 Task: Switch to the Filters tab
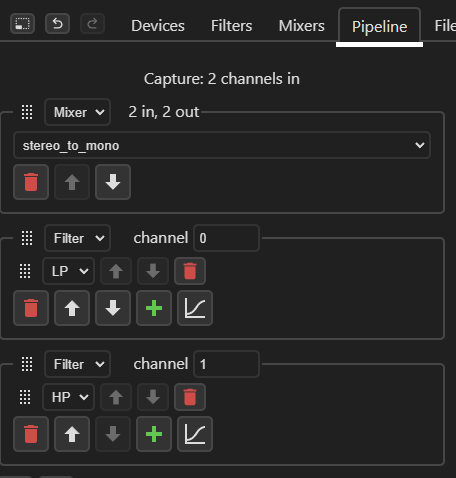[232, 26]
